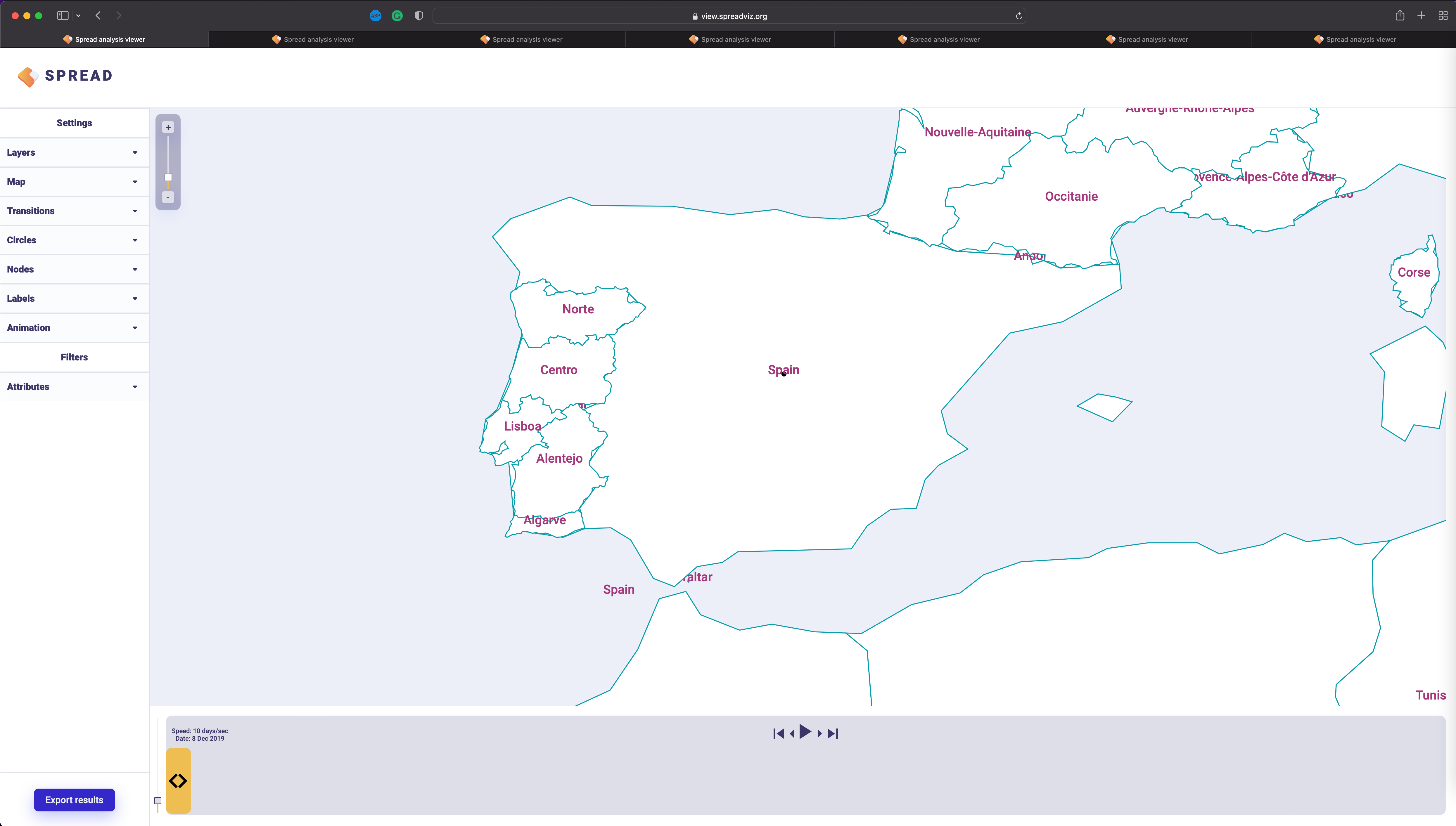
Task: Expand the Transitions settings section
Action: 74,211
